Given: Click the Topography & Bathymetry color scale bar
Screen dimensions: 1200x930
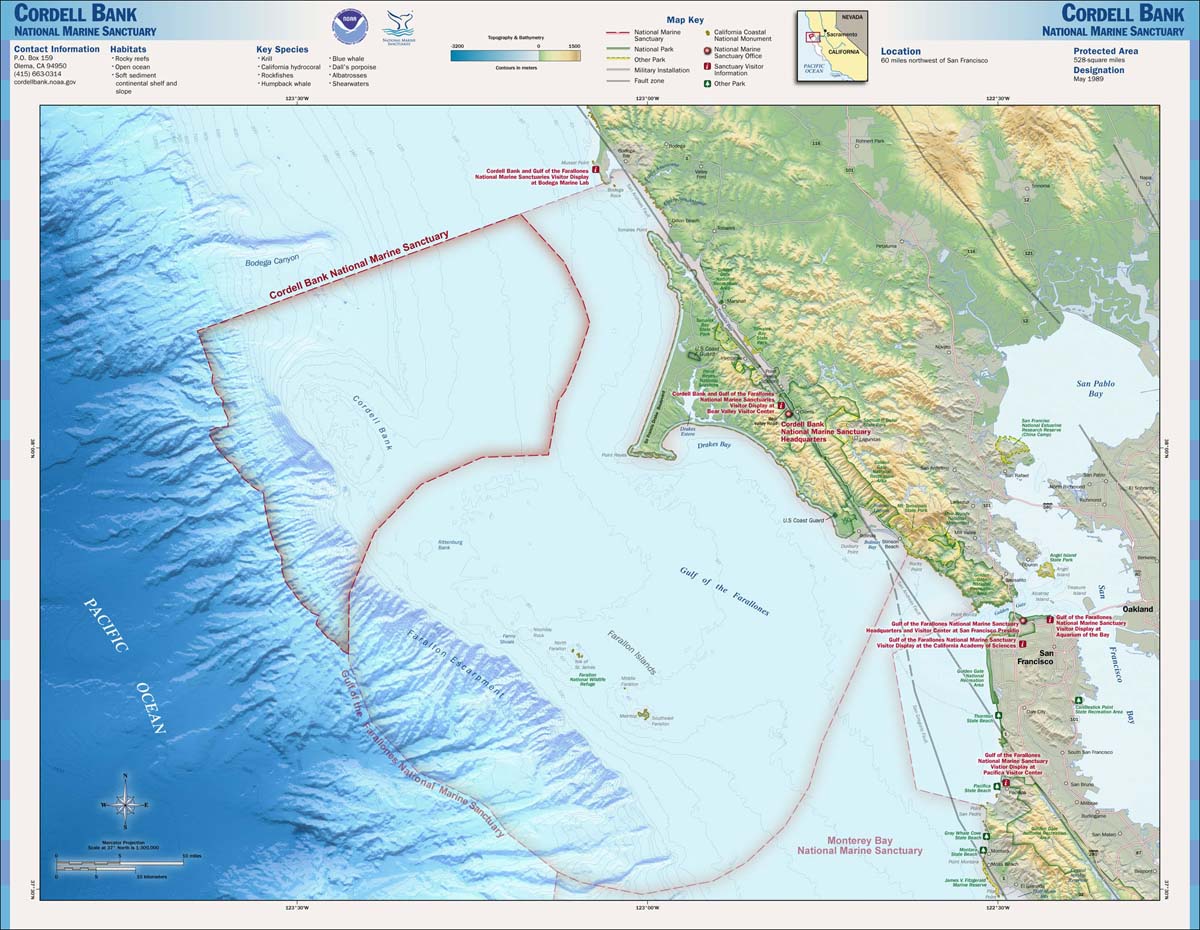Looking at the screenshot, I should tap(514, 56).
